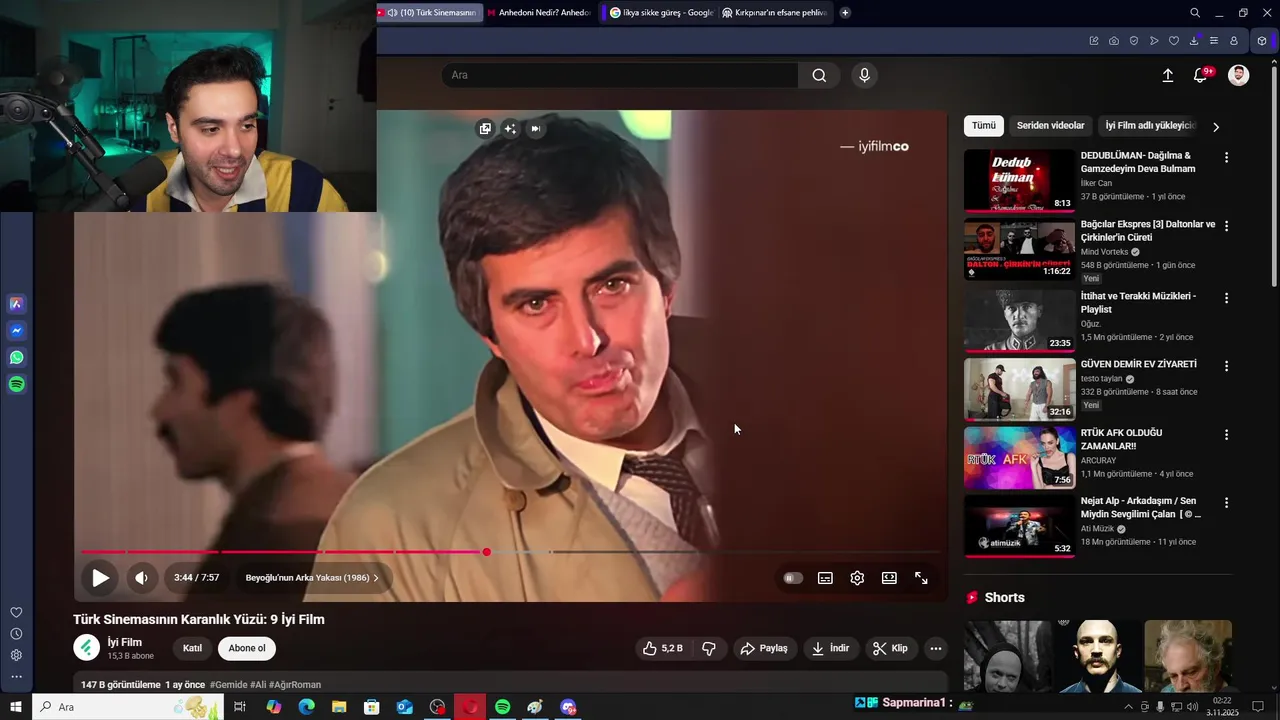Dislike the video with thumbs-down

(x=709, y=648)
